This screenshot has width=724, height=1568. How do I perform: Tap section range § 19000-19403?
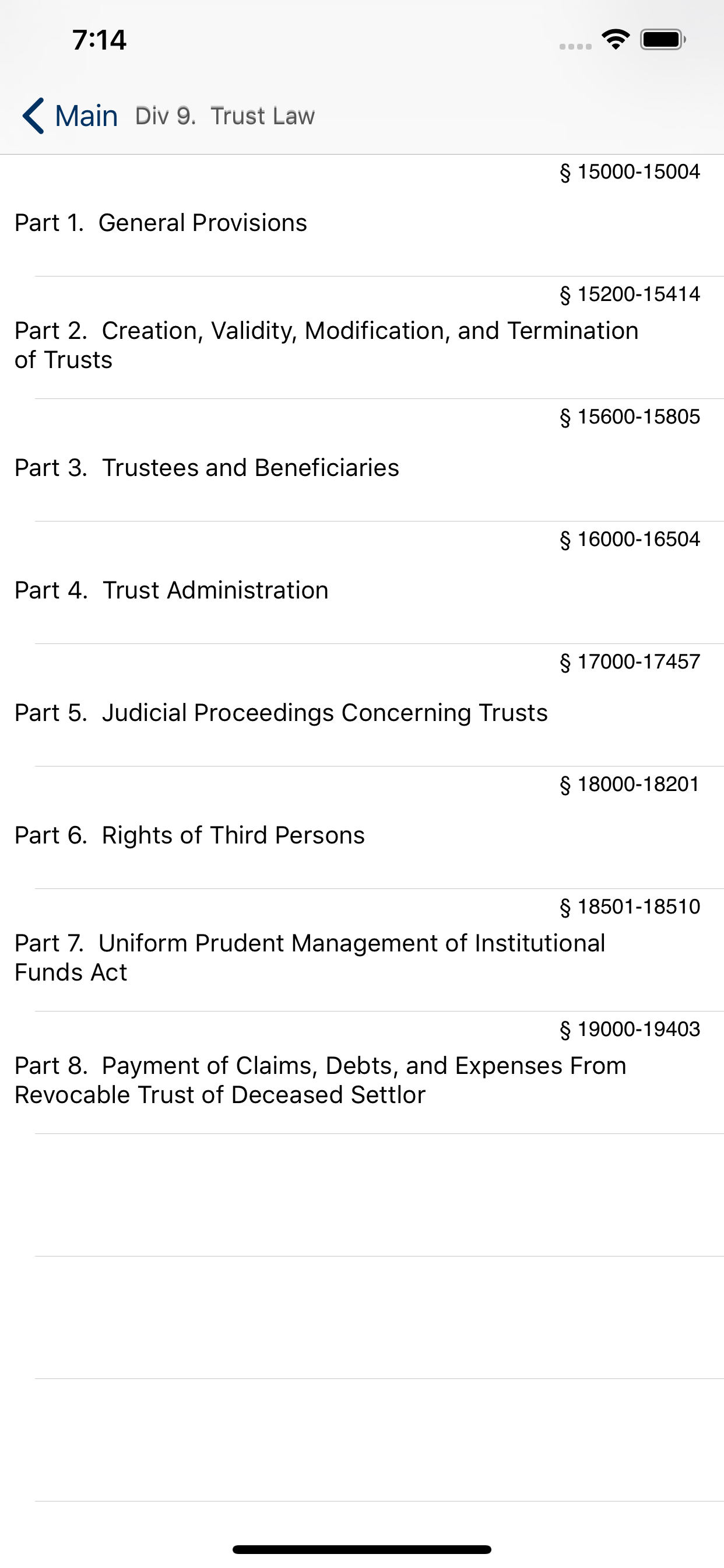point(630,1030)
